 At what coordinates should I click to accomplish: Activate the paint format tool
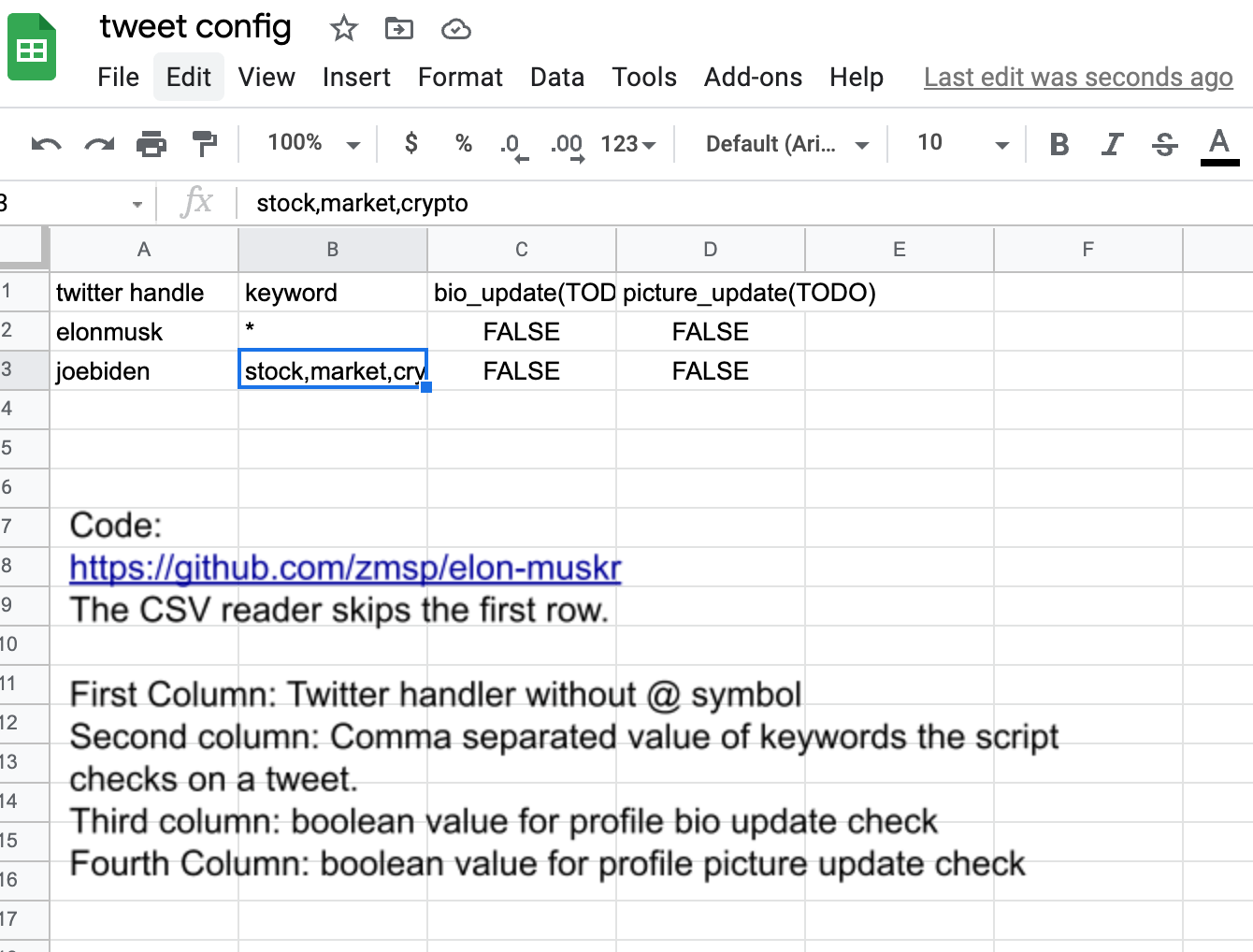[204, 144]
